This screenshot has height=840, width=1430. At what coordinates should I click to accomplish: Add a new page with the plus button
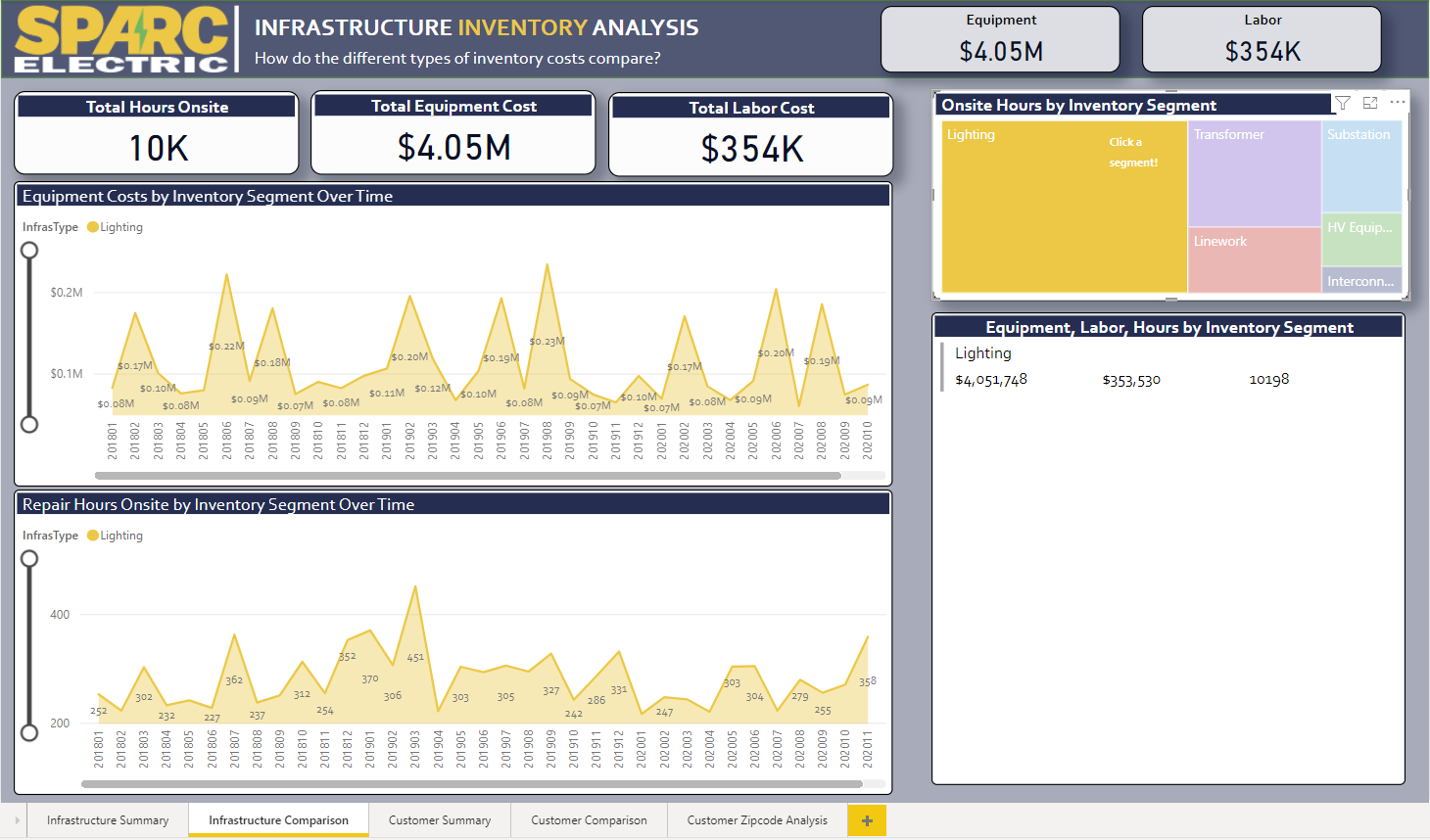[867, 820]
